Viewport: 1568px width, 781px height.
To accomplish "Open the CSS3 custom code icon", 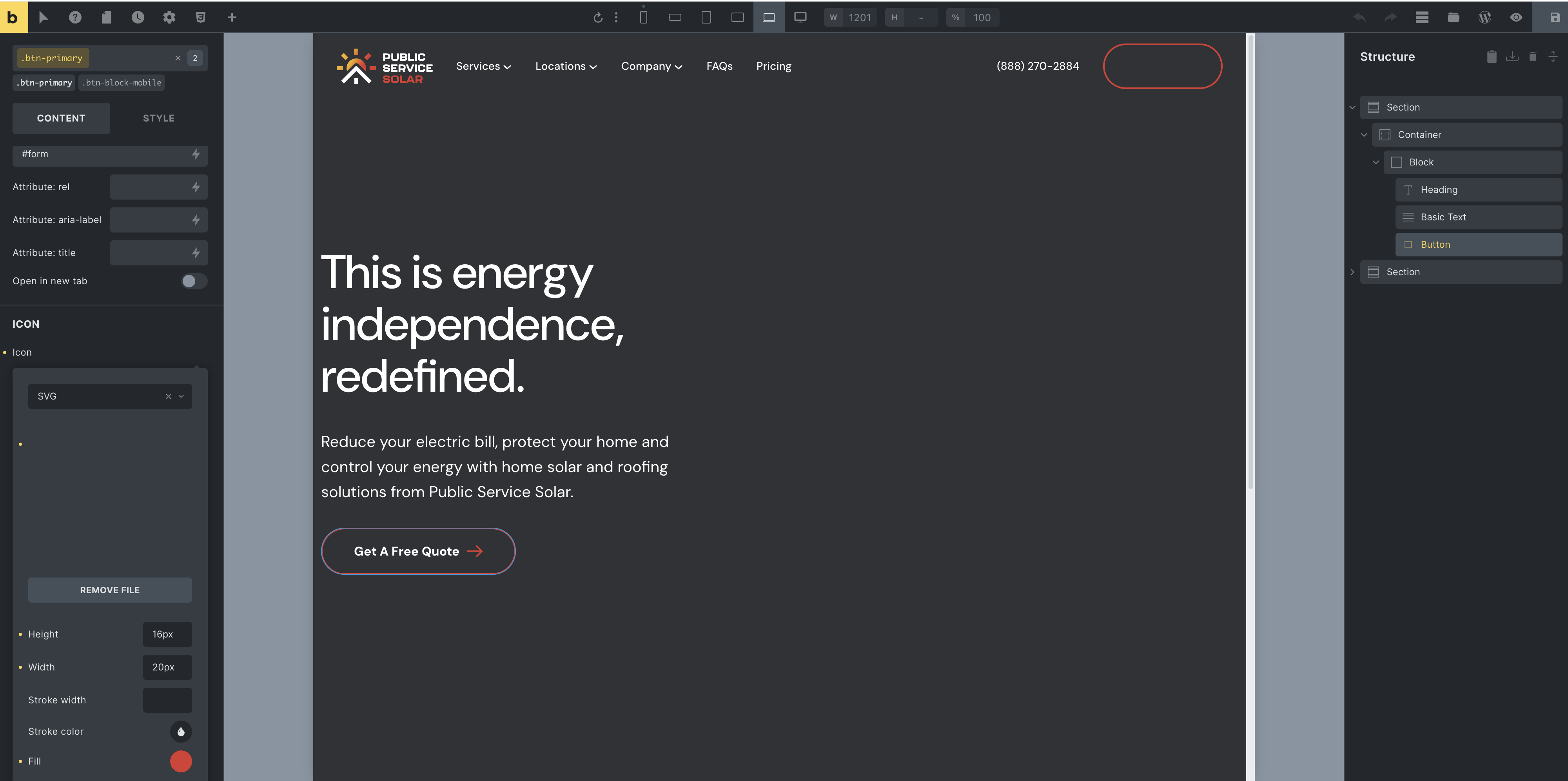I will [200, 17].
